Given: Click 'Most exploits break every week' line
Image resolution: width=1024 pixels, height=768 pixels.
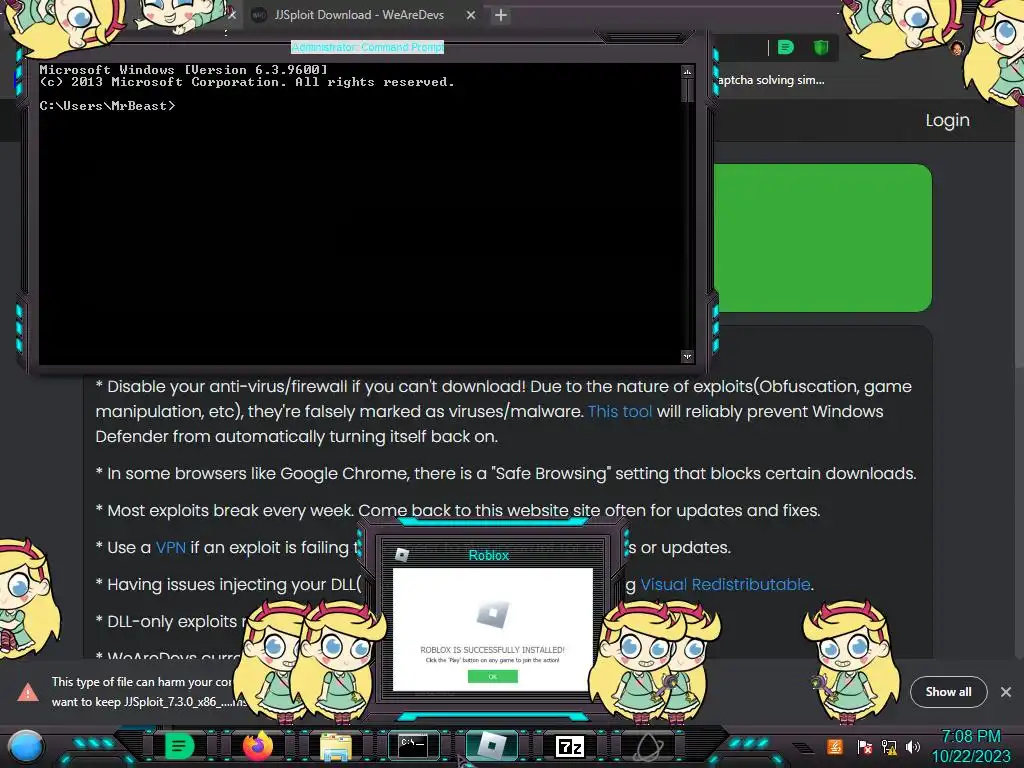Looking at the screenshot, I should tap(458, 511).
